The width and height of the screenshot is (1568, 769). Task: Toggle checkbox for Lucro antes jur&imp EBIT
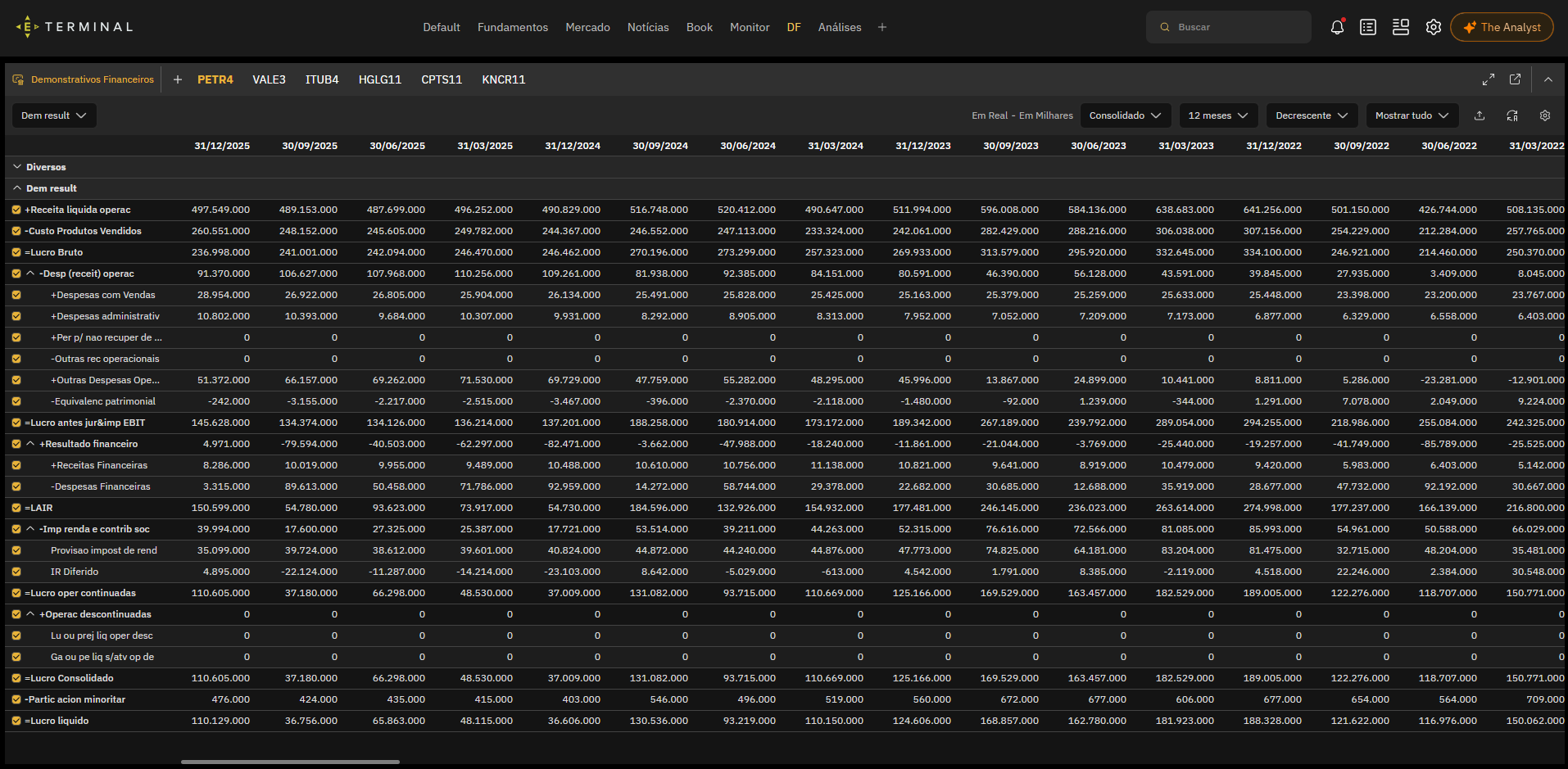pos(16,423)
